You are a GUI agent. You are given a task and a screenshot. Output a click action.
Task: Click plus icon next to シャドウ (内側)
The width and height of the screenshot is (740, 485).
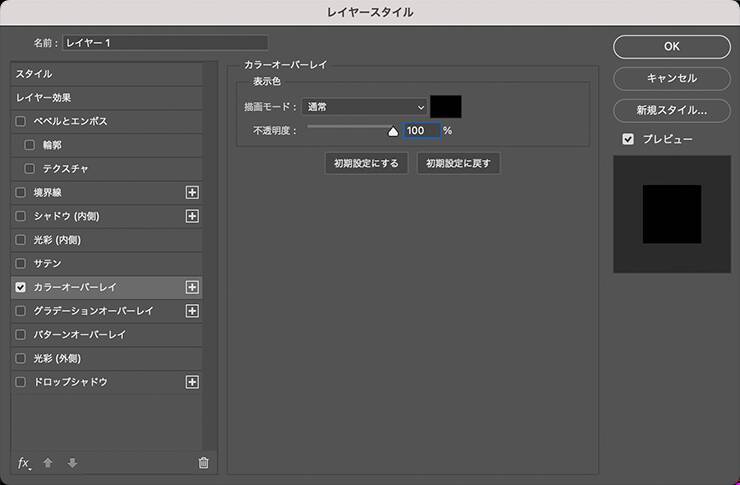coord(193,216)
